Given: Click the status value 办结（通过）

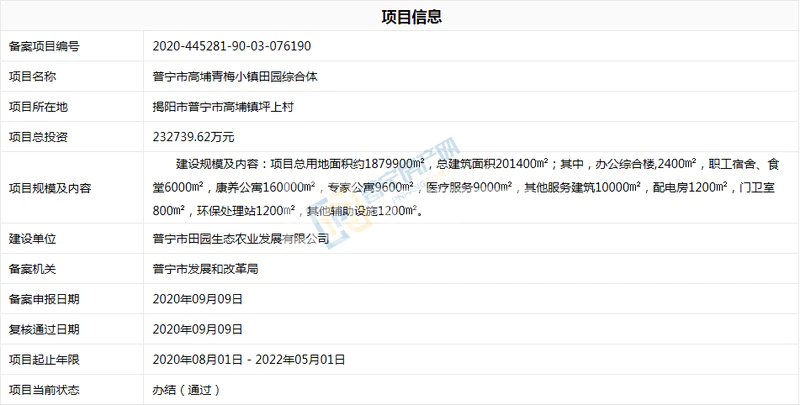Looking at the screenshot, I should coord(186,388).
